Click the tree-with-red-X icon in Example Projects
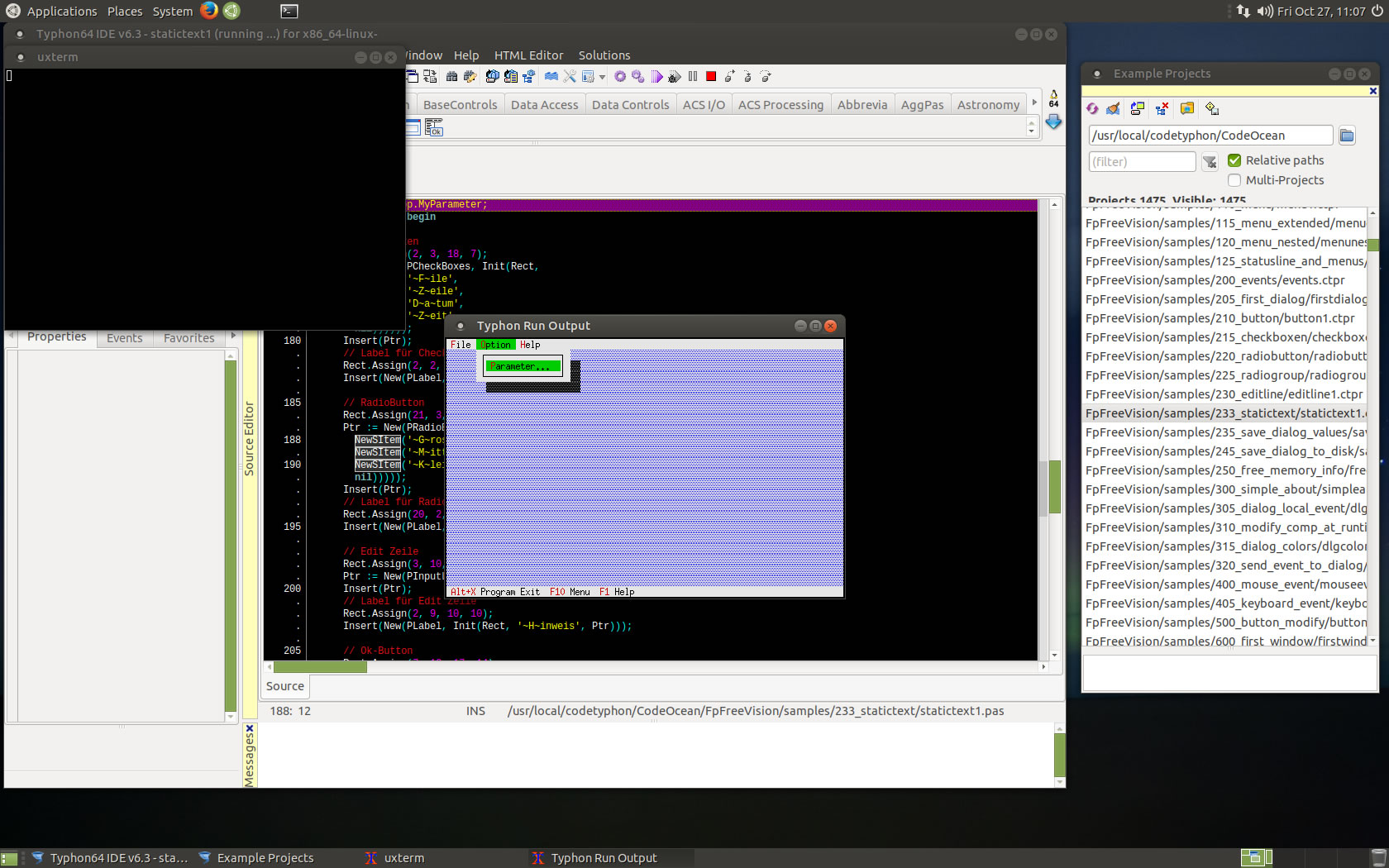 pyautogui.click(x=1162, y=108)
